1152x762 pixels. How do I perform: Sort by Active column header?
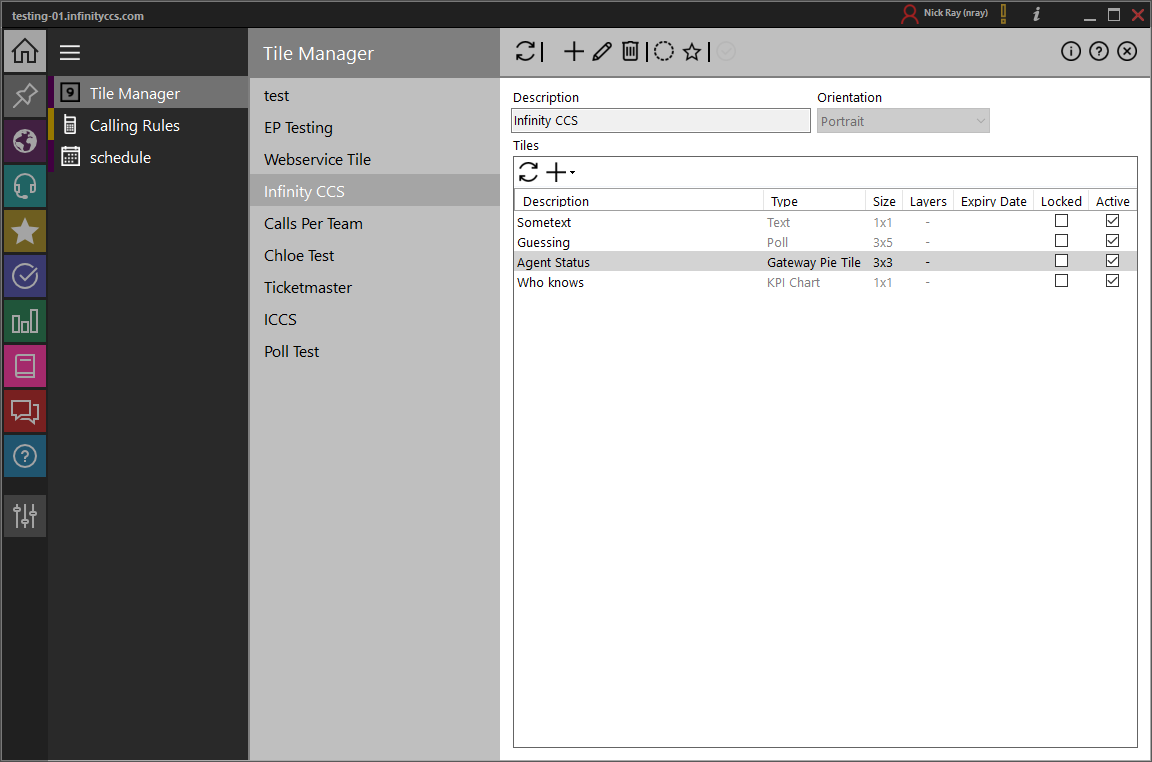click(1112, 201)
